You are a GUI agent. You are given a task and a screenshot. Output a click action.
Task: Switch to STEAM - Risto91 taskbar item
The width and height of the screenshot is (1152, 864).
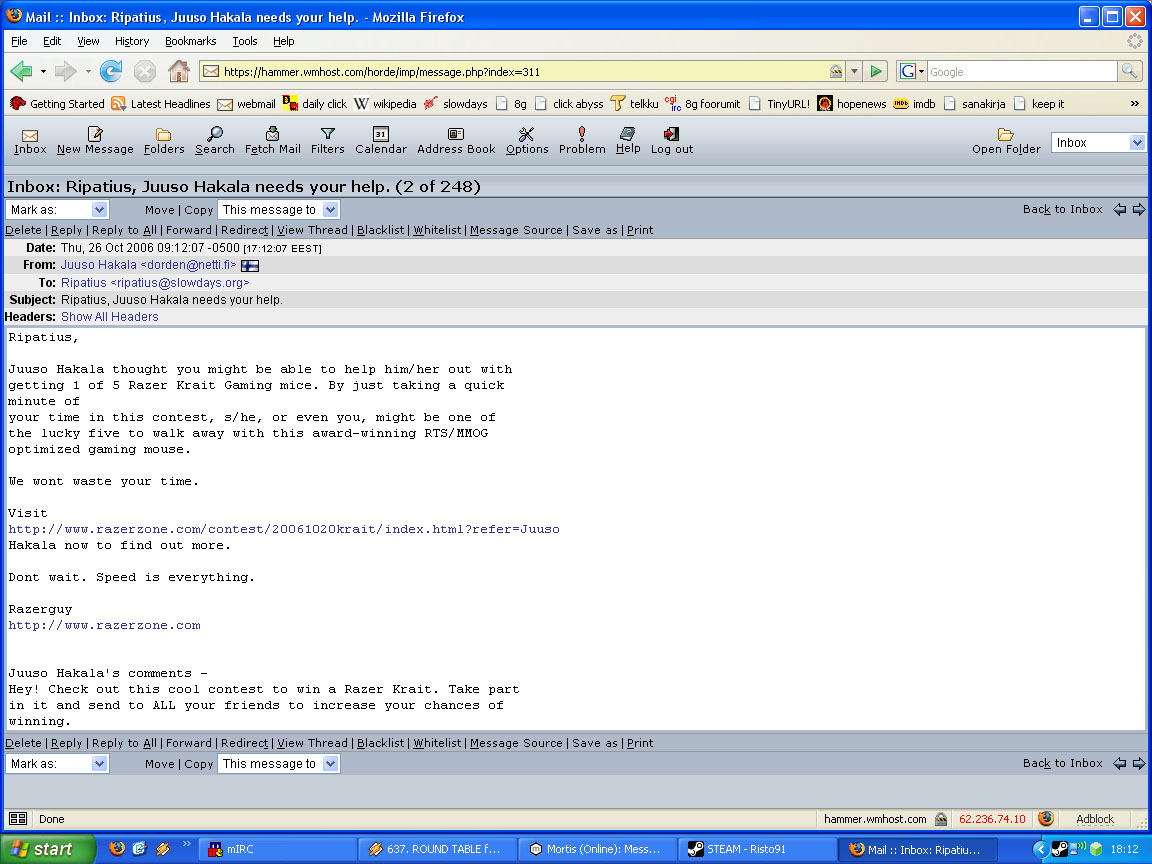(x=756, y=849)
